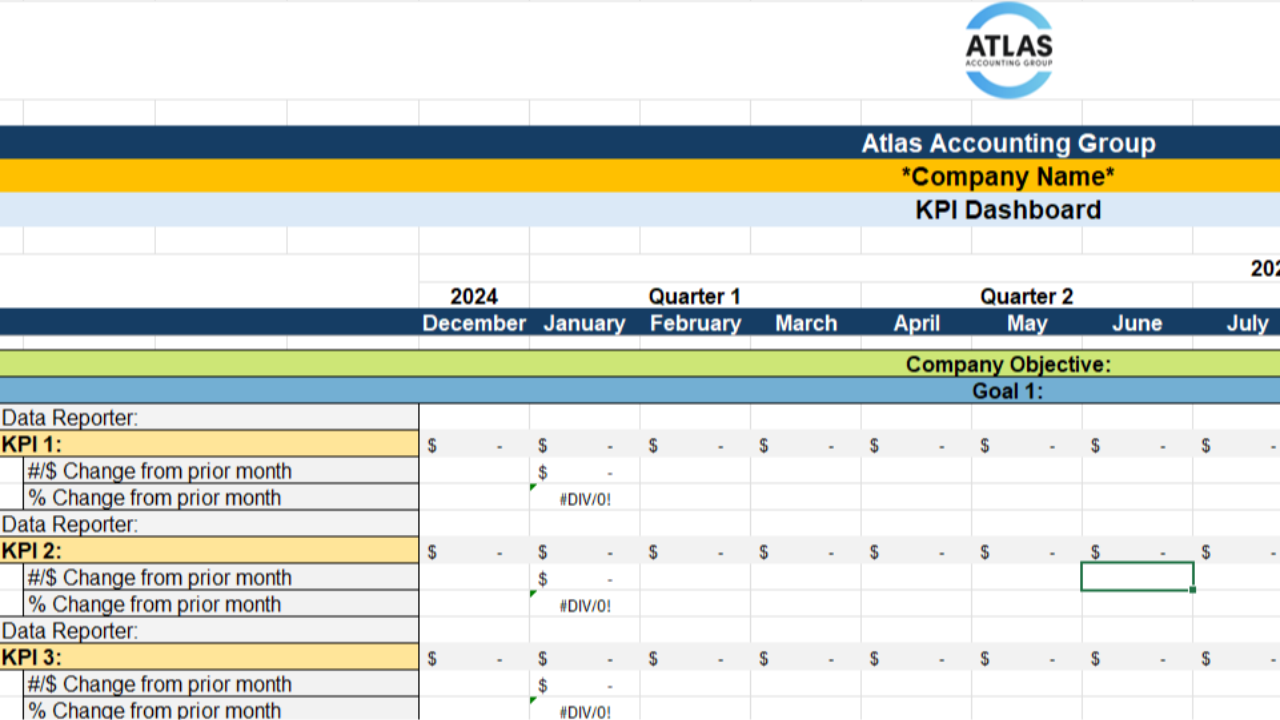The image size is (1280, 720).
Task: Click the Atlas Accounting Group logo image
Action: coord(1009,50)
